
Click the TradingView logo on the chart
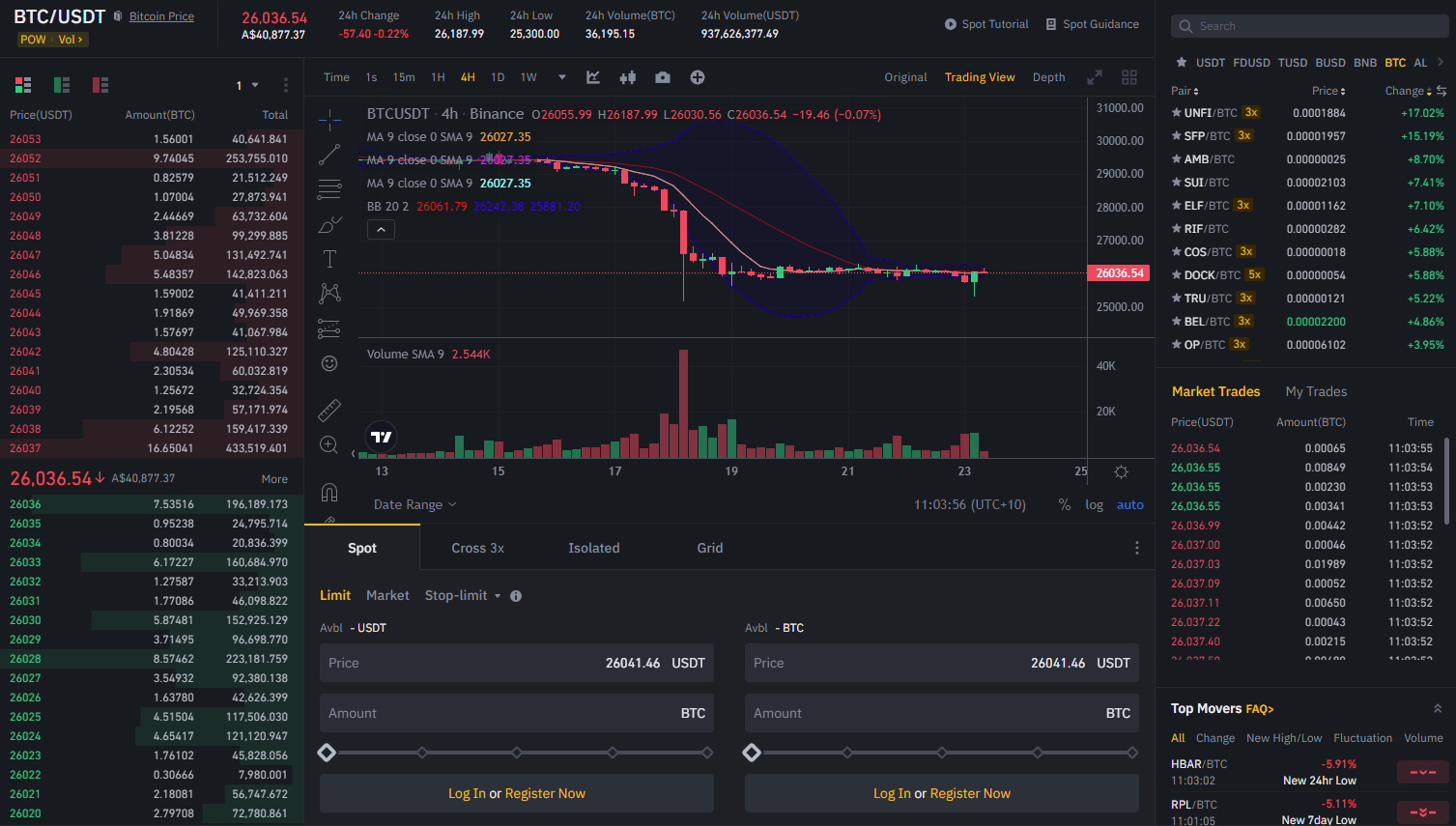coord(382,437)
